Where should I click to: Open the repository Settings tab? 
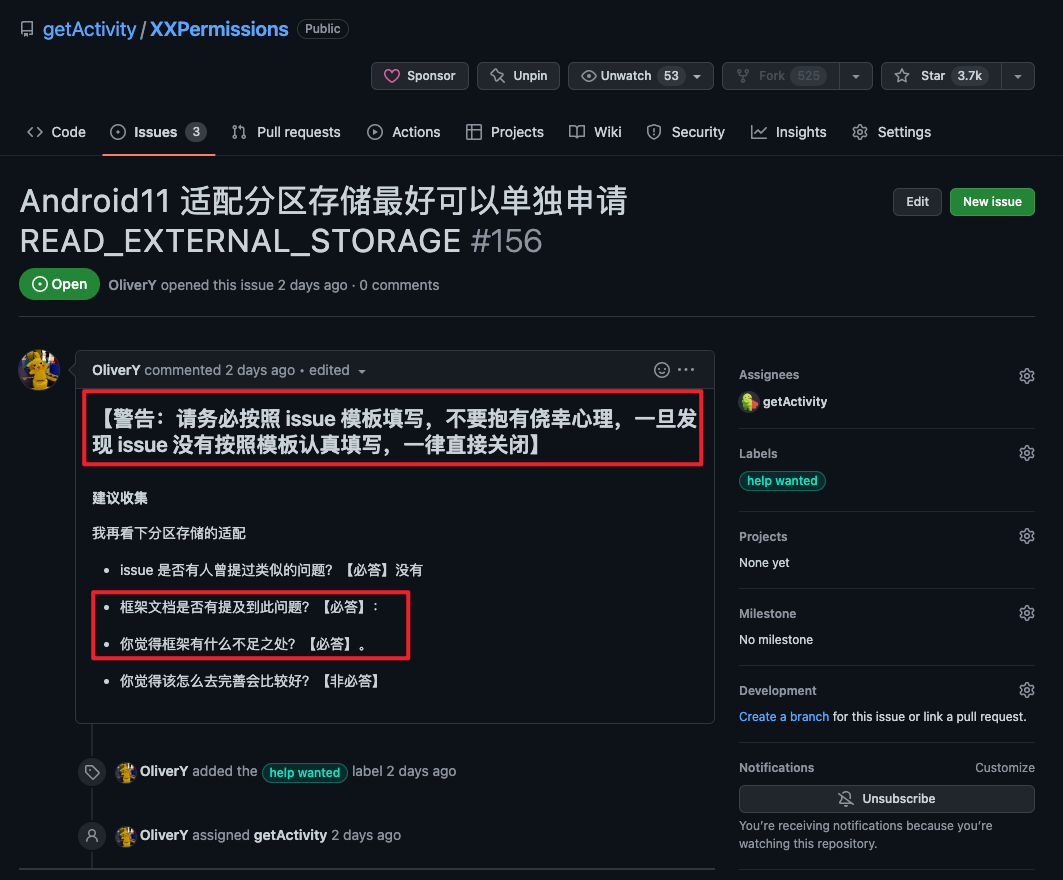tap(891, 132)
